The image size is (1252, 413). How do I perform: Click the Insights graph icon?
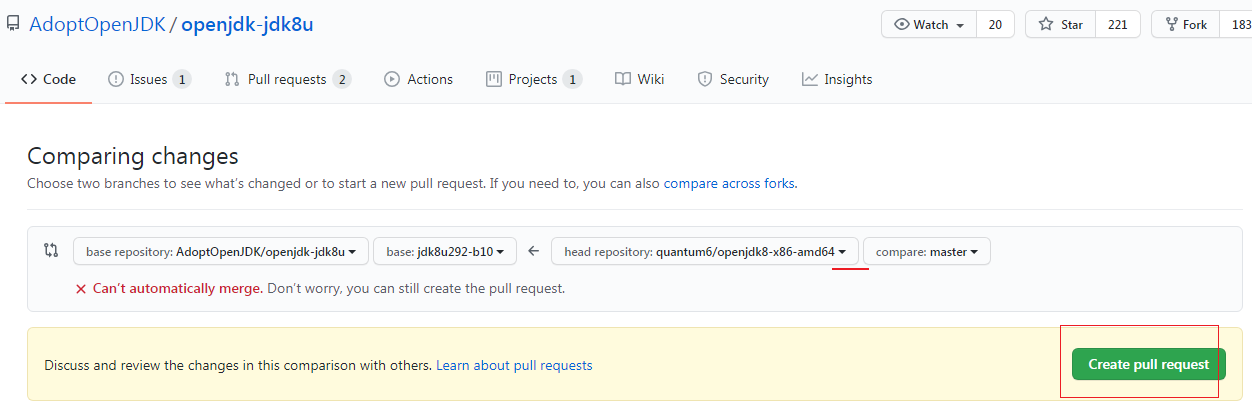(x=810, y=79)
